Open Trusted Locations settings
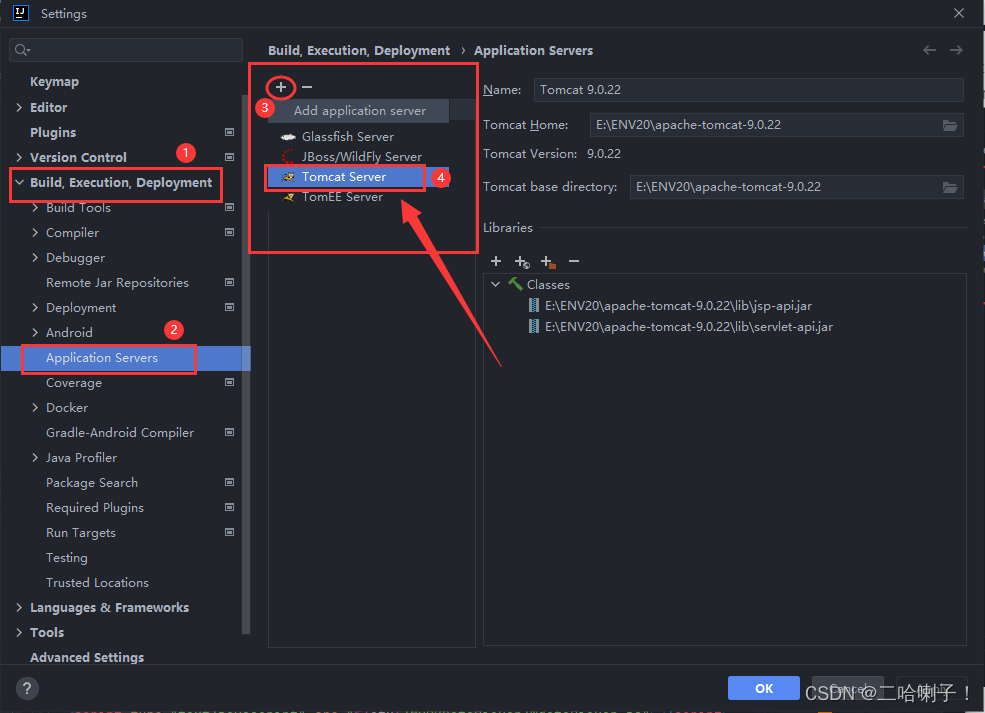The image size is (985, 713). 97,583
